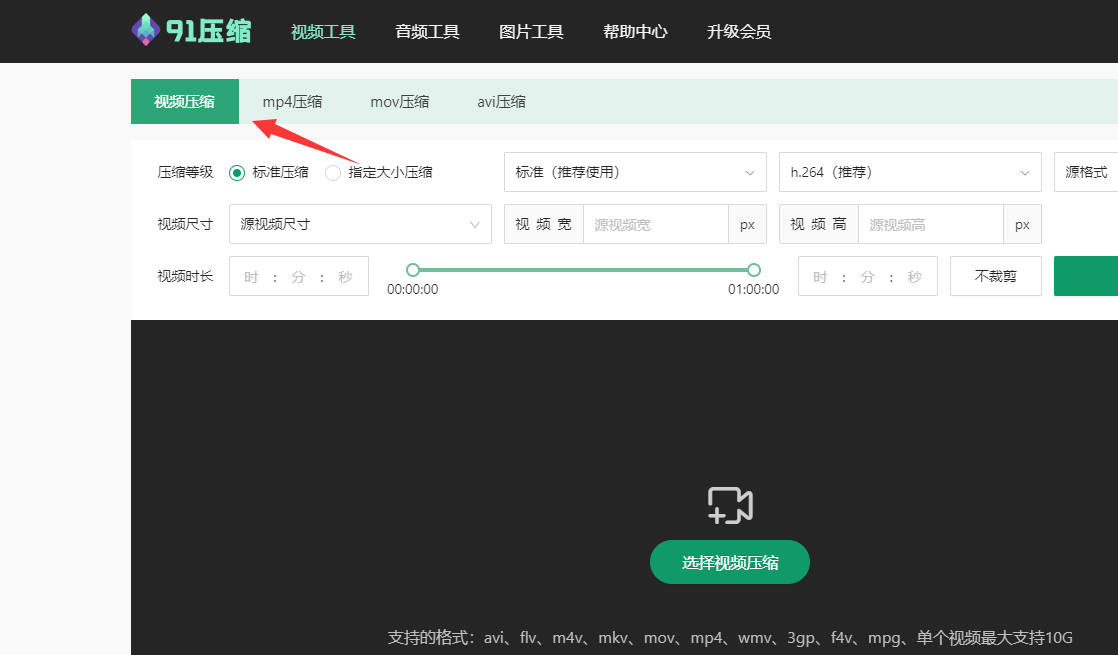Open the 标准（推荐使用）quality dropdown
Screen dimensions: 1118x655
tap(635, 172)
